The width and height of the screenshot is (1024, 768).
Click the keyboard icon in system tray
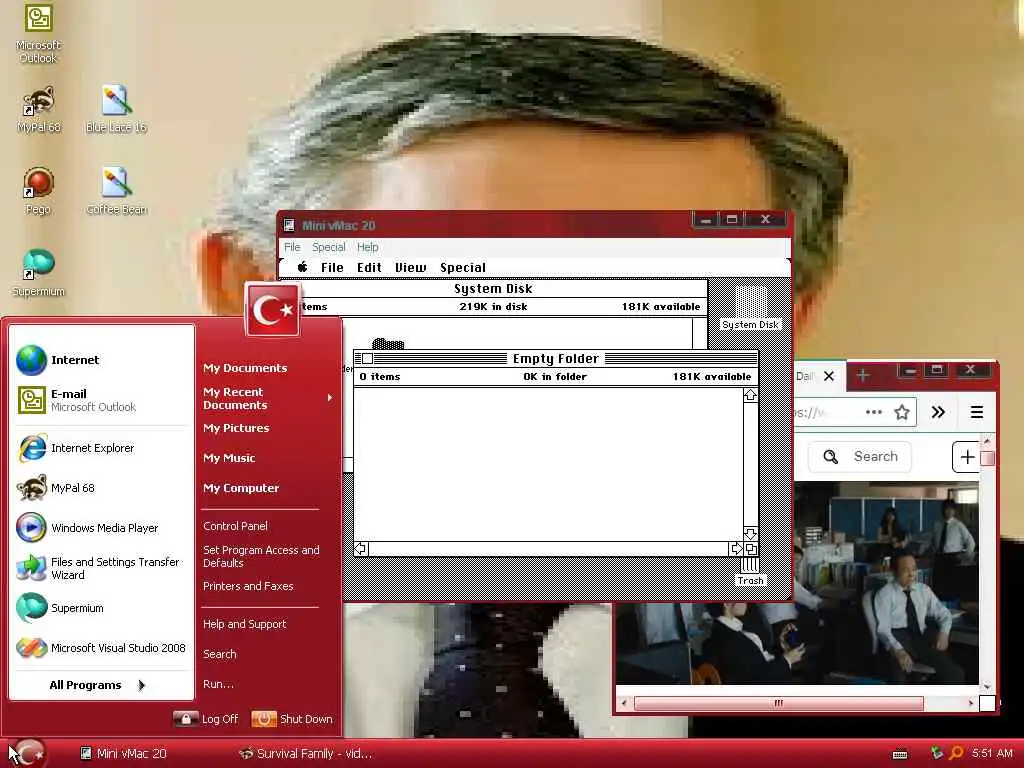[x=900, y=754]
